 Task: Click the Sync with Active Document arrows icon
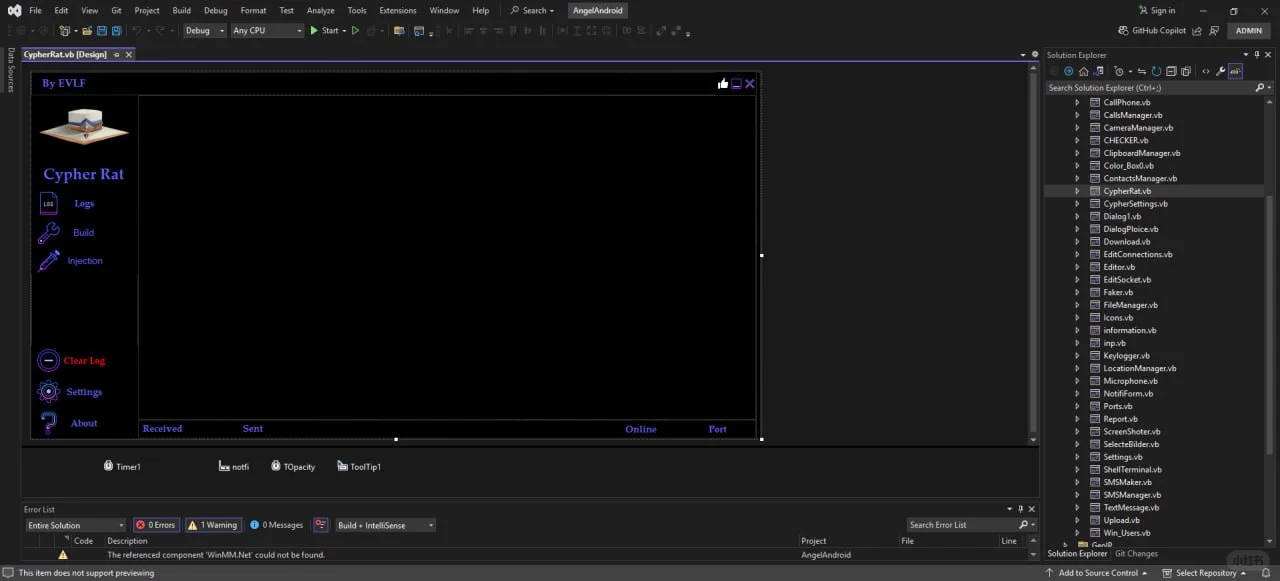coord(1142,71)
